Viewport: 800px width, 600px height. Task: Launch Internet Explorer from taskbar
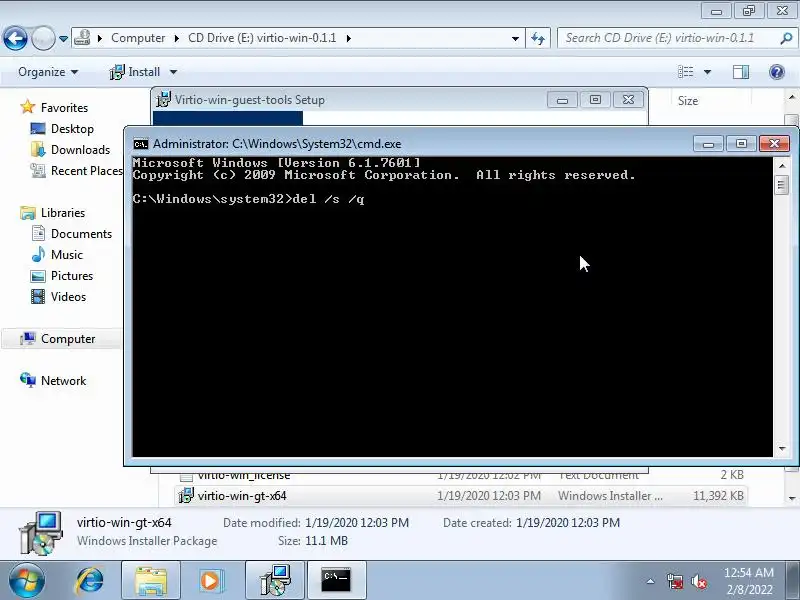(90, 581)
